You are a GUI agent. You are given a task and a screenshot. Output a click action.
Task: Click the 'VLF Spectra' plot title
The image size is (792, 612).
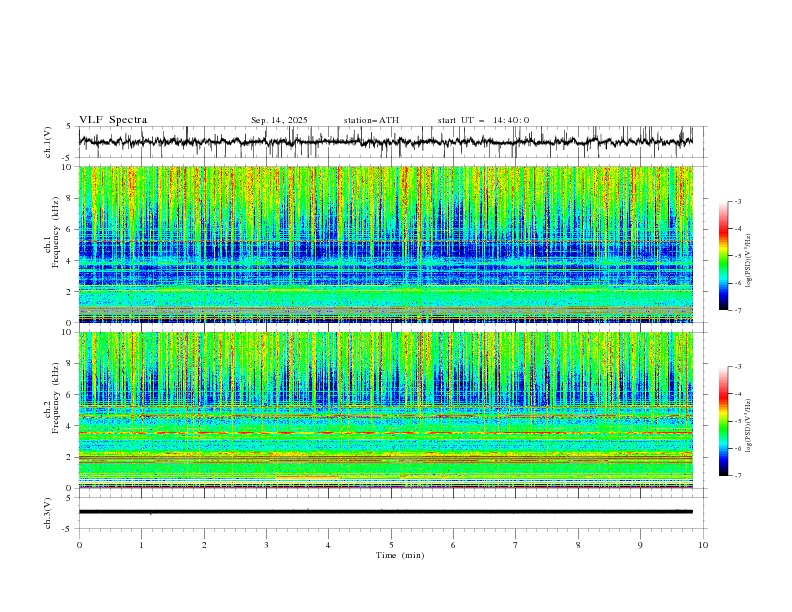click(113, 120)
